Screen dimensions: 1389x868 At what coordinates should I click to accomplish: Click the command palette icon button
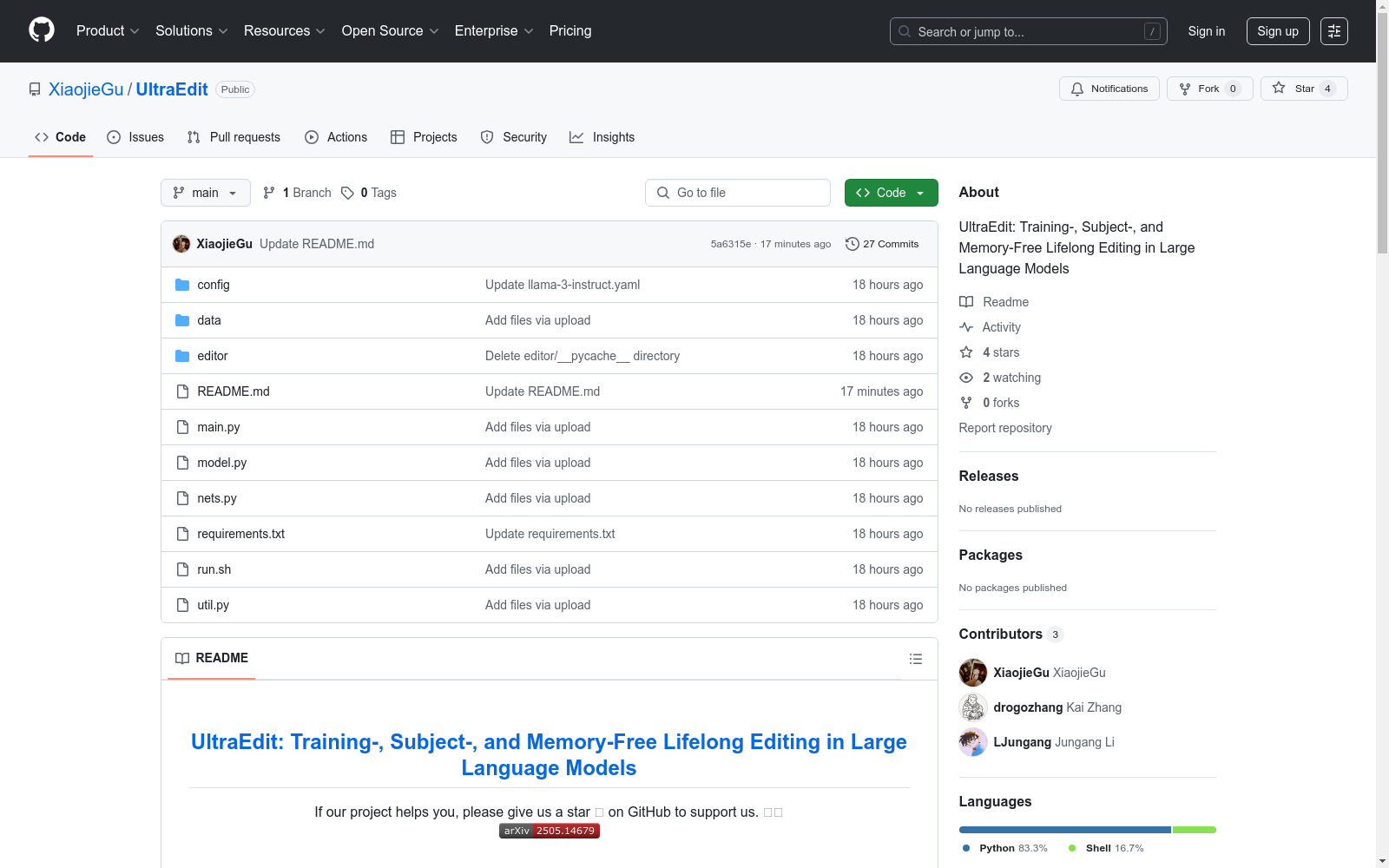click(1334, 31)
